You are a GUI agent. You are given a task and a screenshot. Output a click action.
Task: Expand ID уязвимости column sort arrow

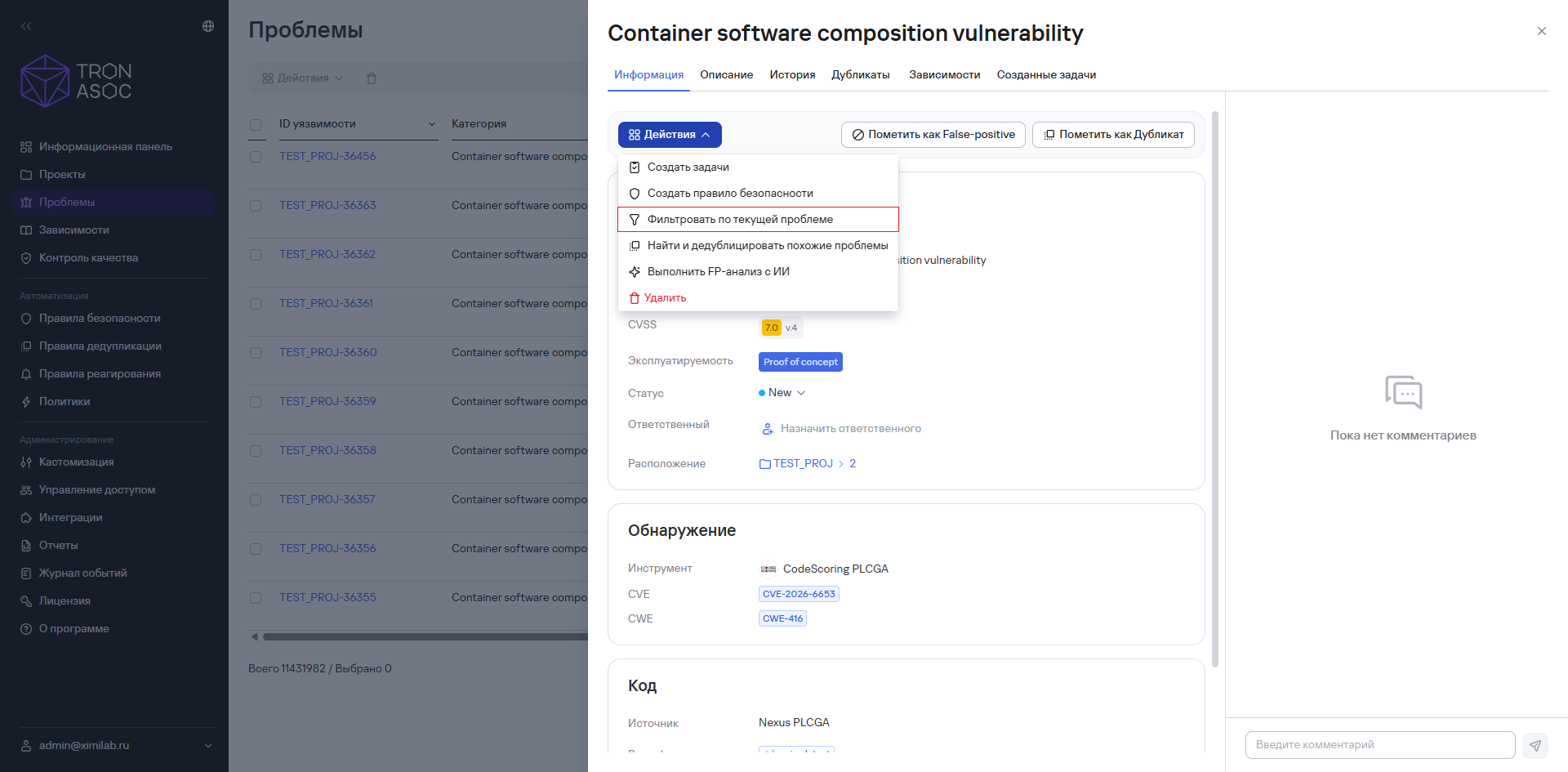[x=432, y=124]
